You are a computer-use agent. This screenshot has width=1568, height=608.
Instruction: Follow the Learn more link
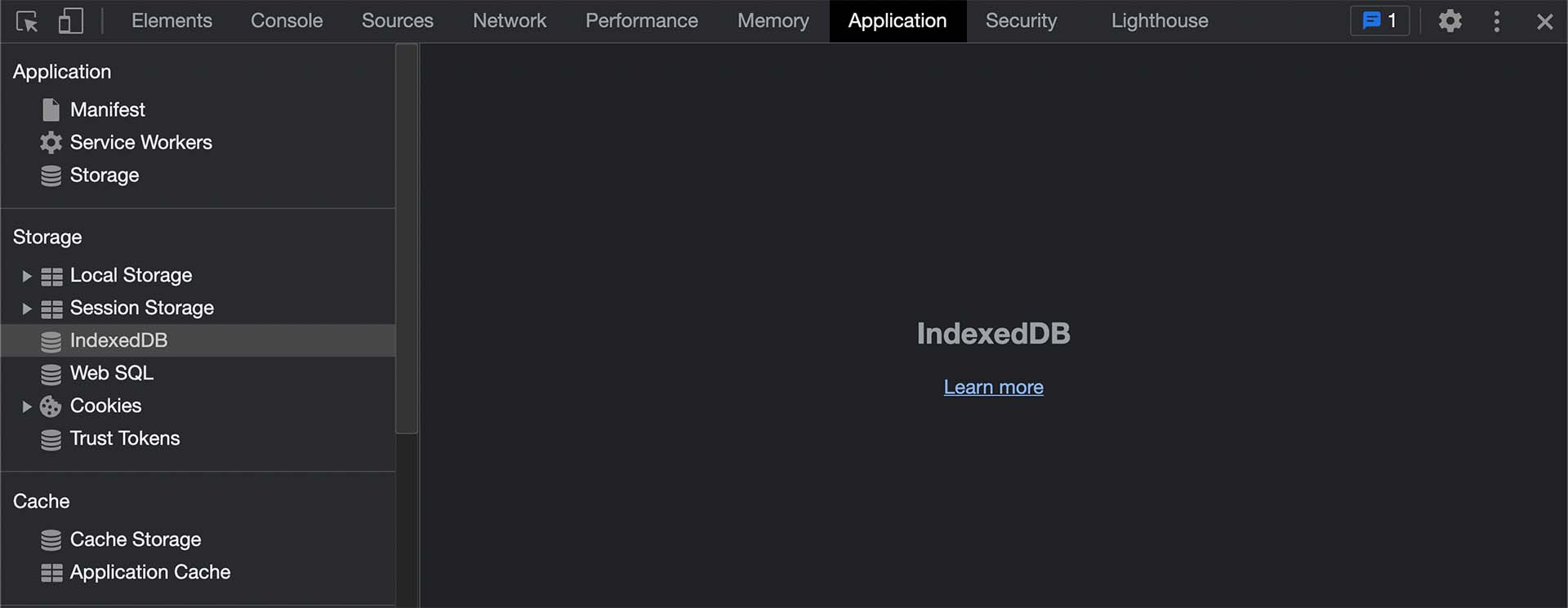993,387
